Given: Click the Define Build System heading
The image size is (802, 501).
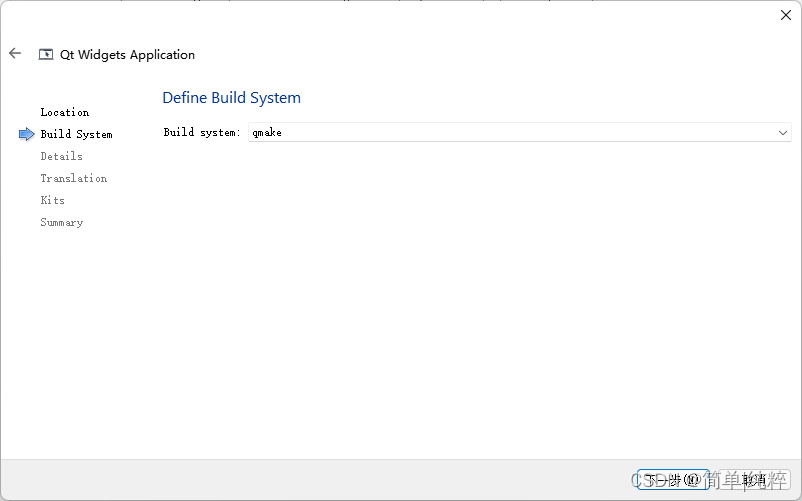Looking at the screenshot, I should (x=232, y=98).
